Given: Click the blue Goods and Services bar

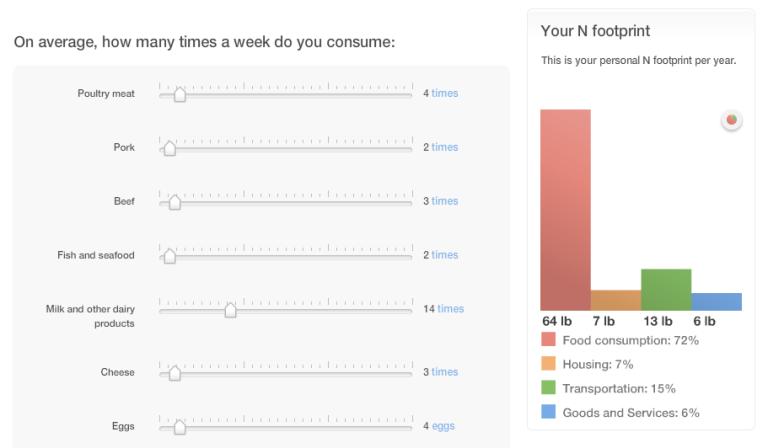Looking at the screenshot, I should pos(716,302).
